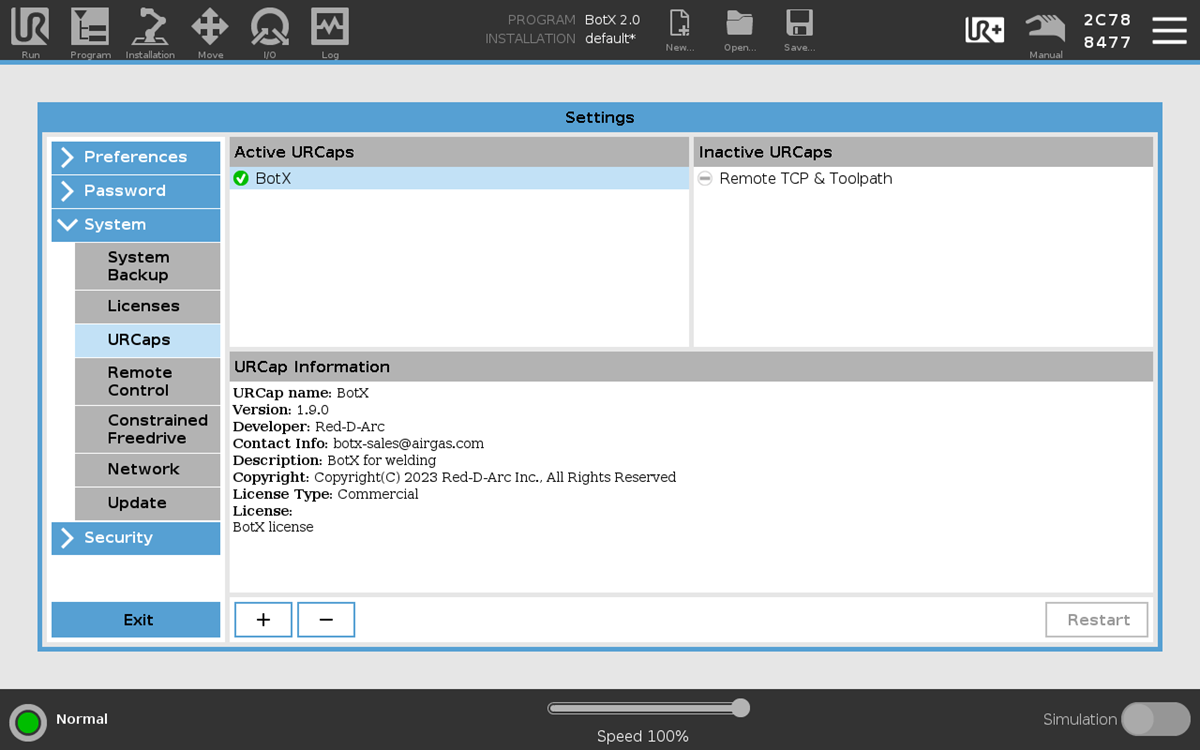Select Remote TCP & Toolpath URCap

pos(923,178)
